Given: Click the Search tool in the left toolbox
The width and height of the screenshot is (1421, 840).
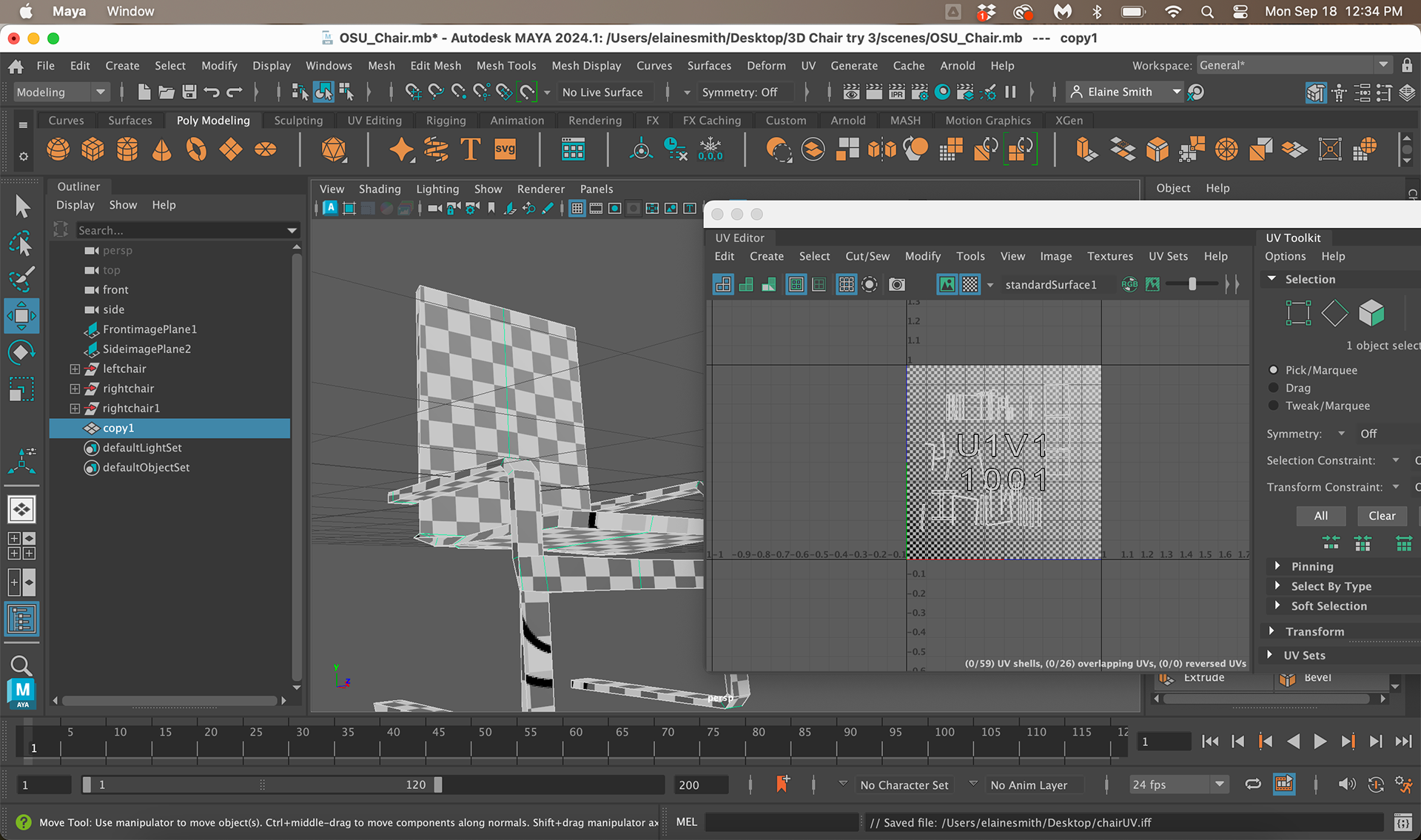Looking at the screenshot, I should pos(21,665).
